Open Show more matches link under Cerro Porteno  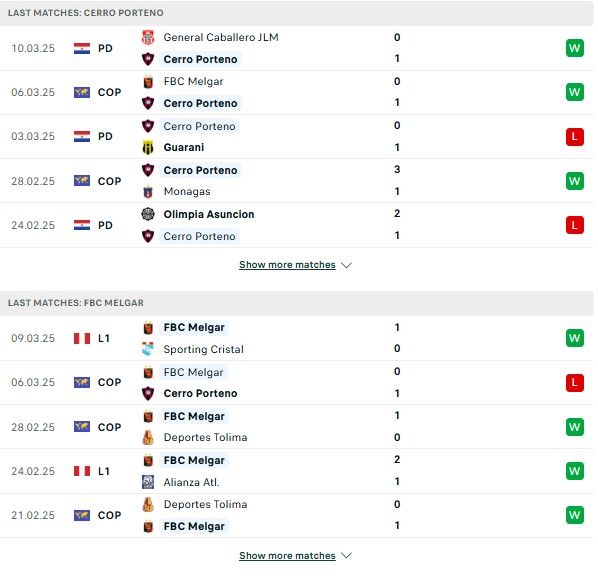(x=287, y=265)
